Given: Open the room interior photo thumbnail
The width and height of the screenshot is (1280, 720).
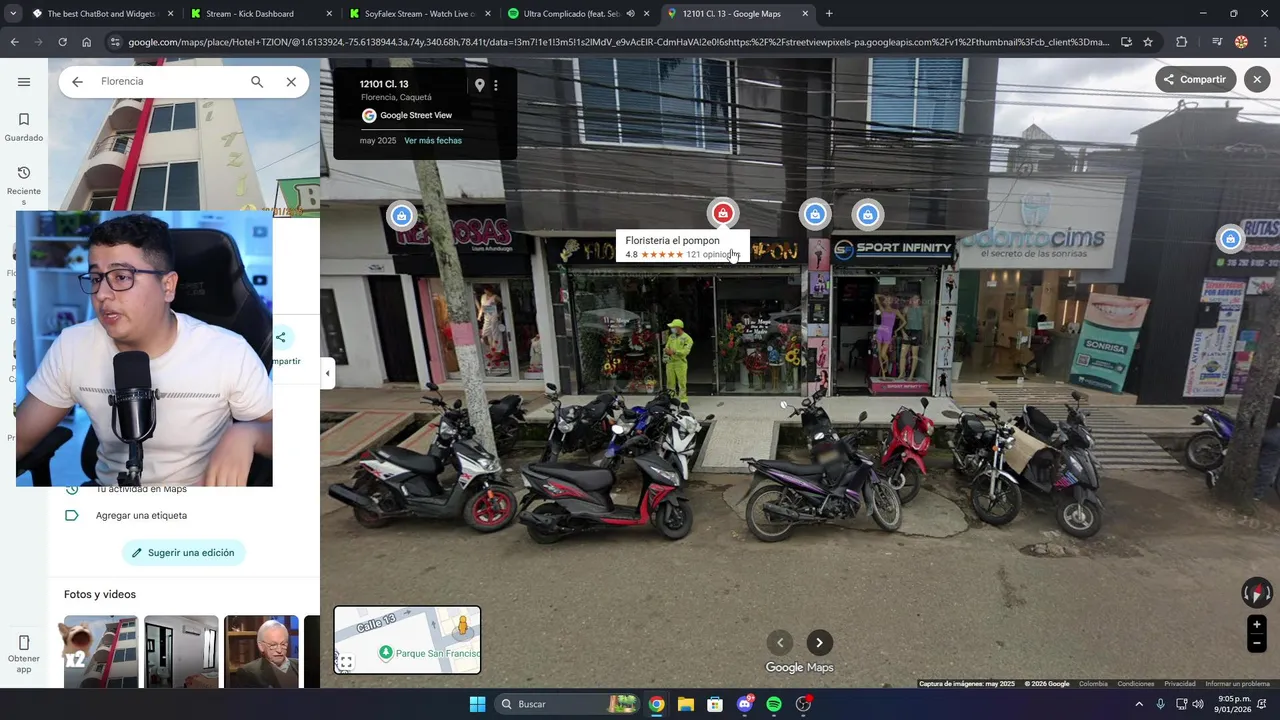Looking at the screenshot, I should pos(181,652).
